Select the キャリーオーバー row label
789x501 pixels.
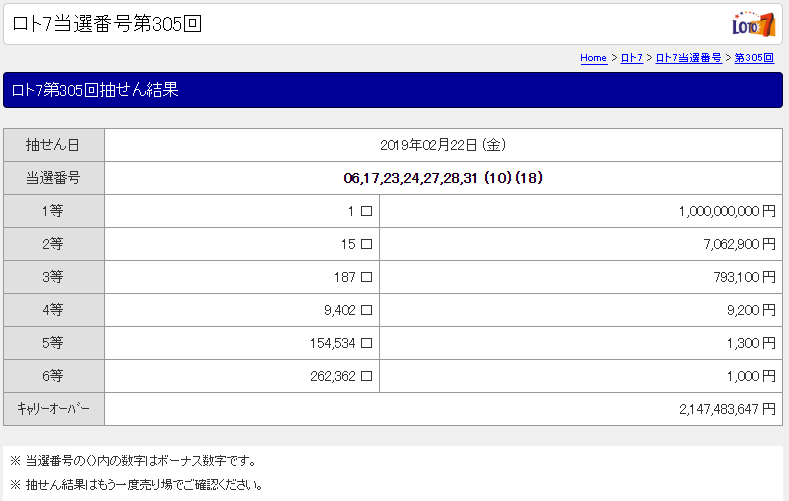point(53,408)
